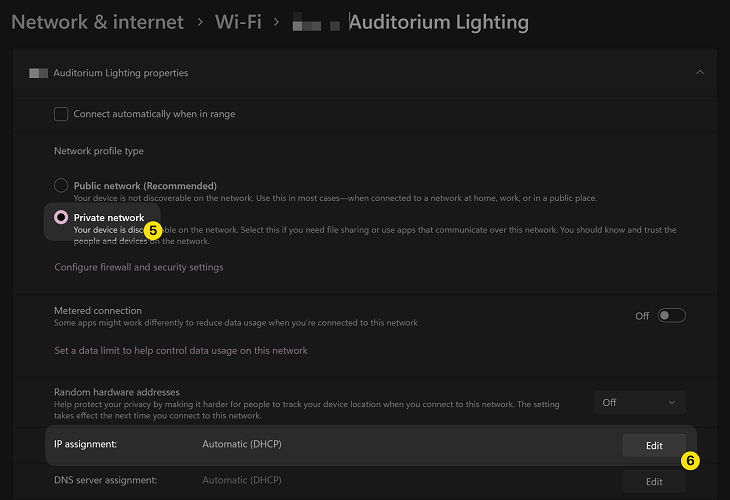The image size is (730, 500).
Task: Click the network icon beside Auditorium Lighting properties
Action: click(39, 73)
